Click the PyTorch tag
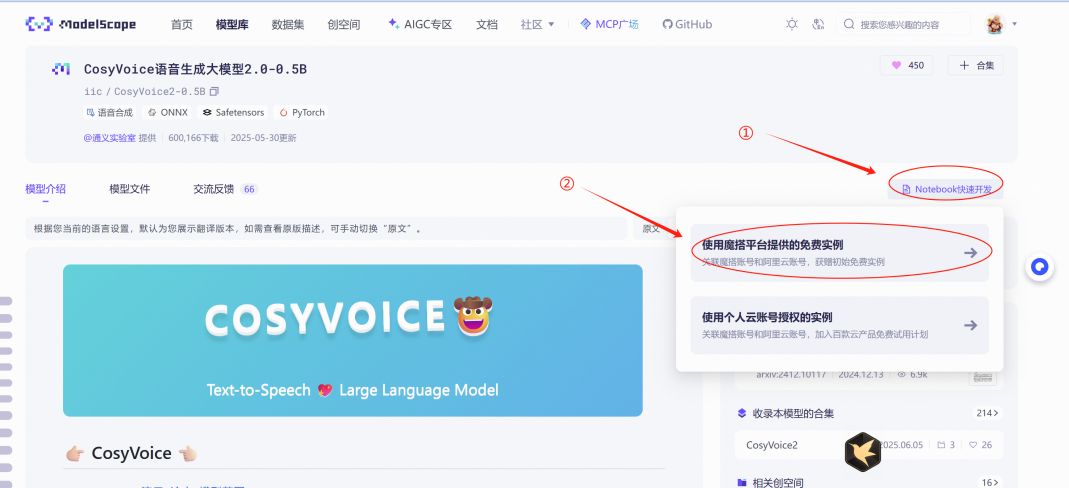1069x488 pixels. (x=302, y=112)
